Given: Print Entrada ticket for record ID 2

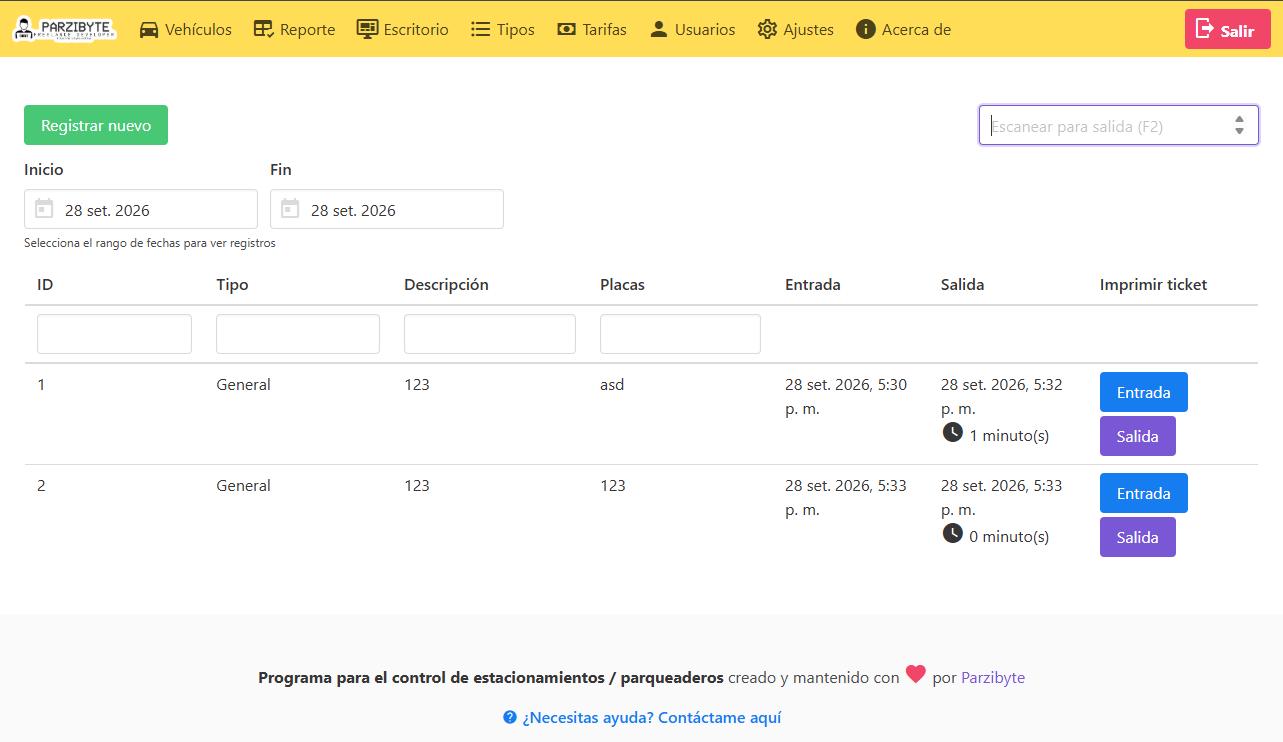Looking at the screenshot, I should (x=1144, y=493).
